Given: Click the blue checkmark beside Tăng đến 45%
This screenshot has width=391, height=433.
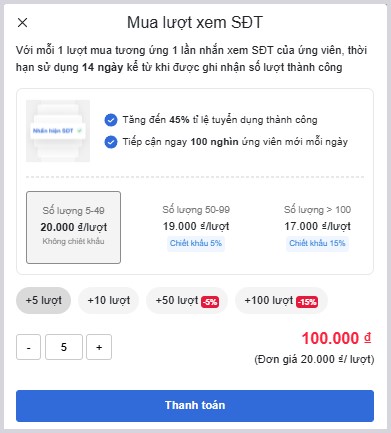Looking at the screenshot, I should pos(111,120).
